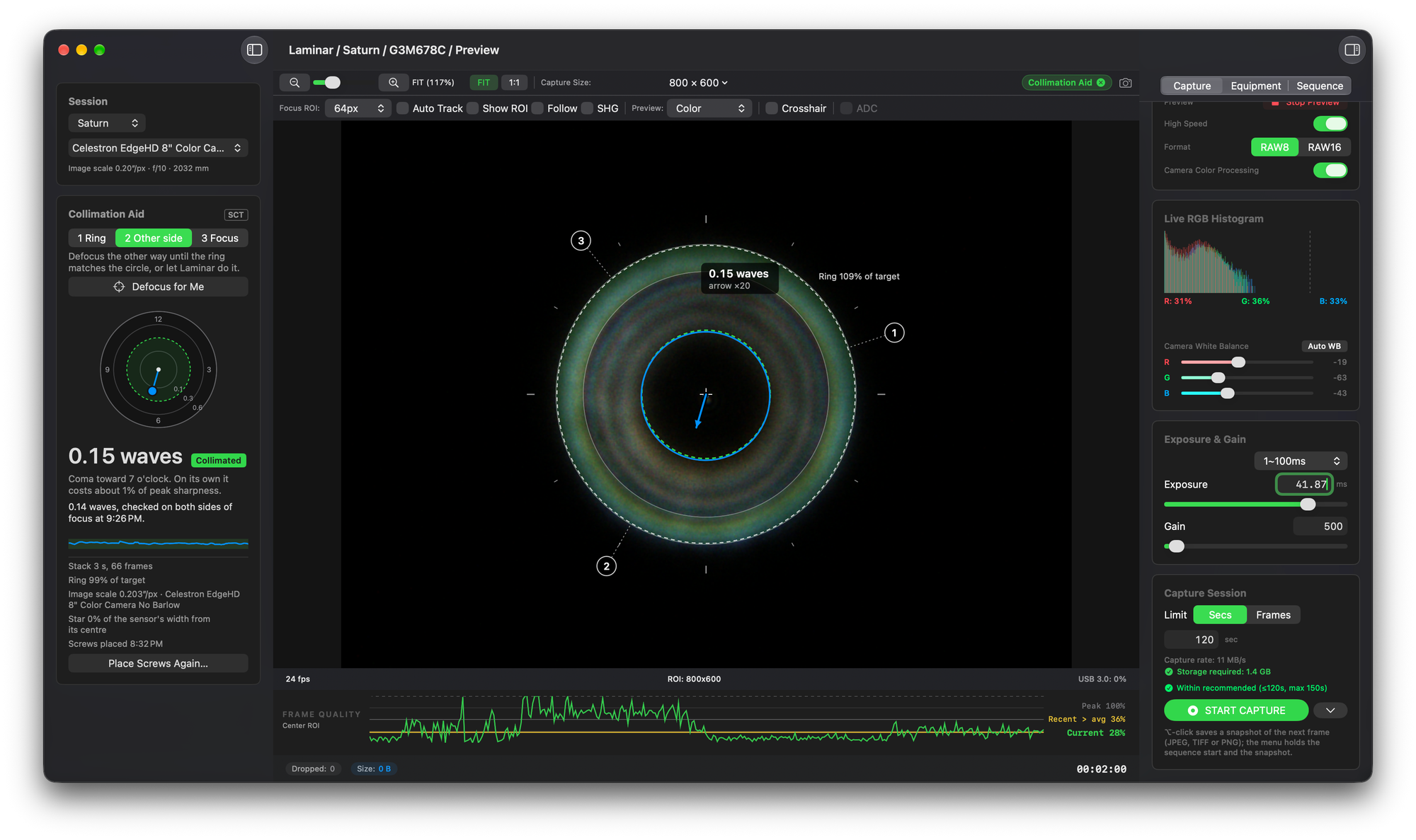Click Stop Preview button
The height and width of the screenshot is (840, 1416).
[1305, 103]
